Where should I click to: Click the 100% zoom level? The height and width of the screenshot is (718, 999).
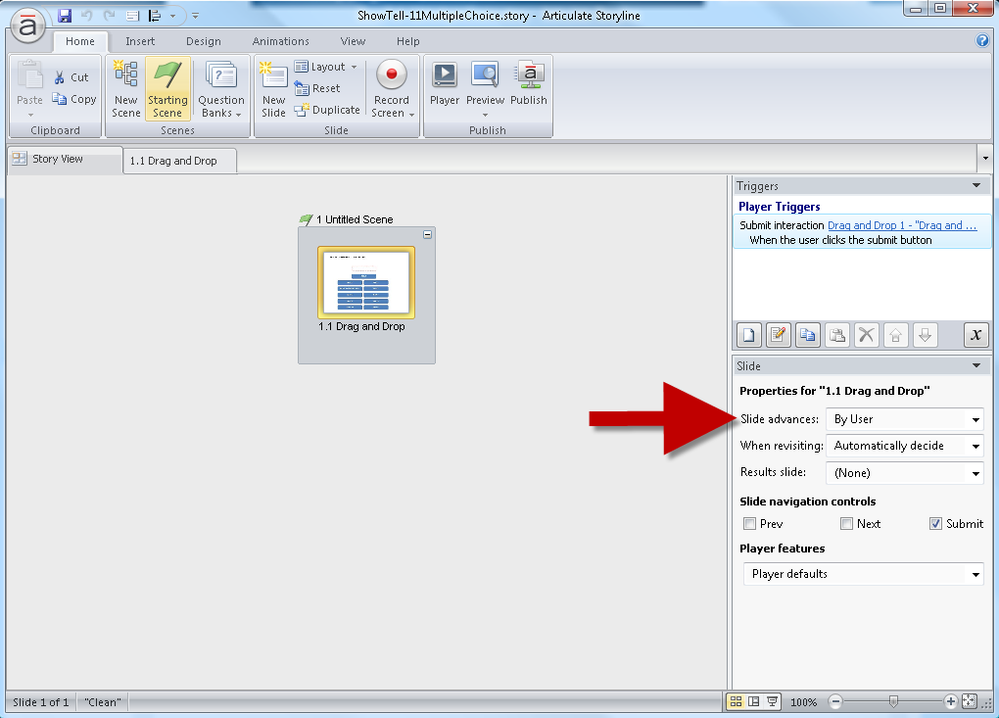[x=803, y=702]
